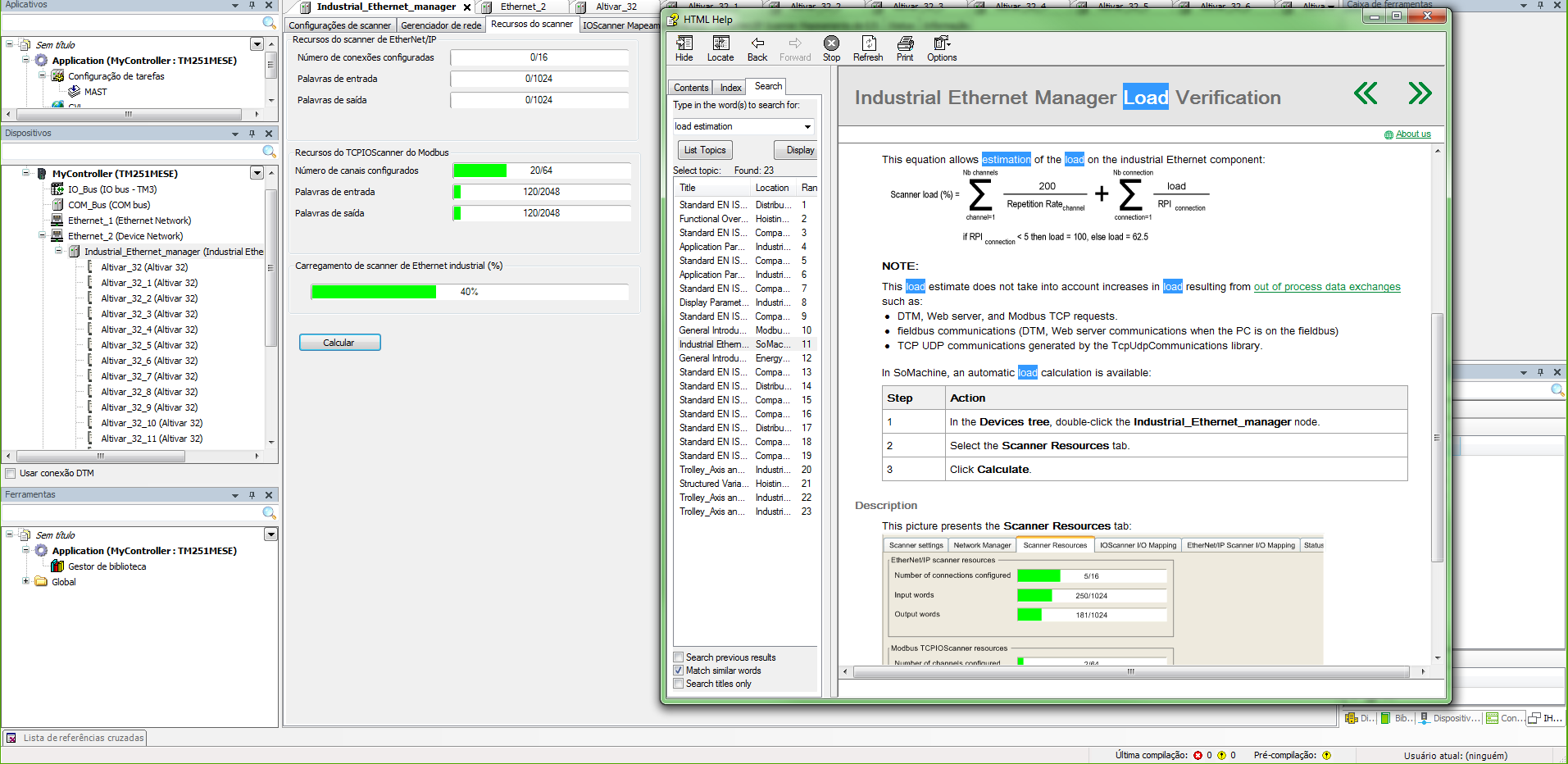
Task: Sort search results by Location column
Action: point(774,188)
